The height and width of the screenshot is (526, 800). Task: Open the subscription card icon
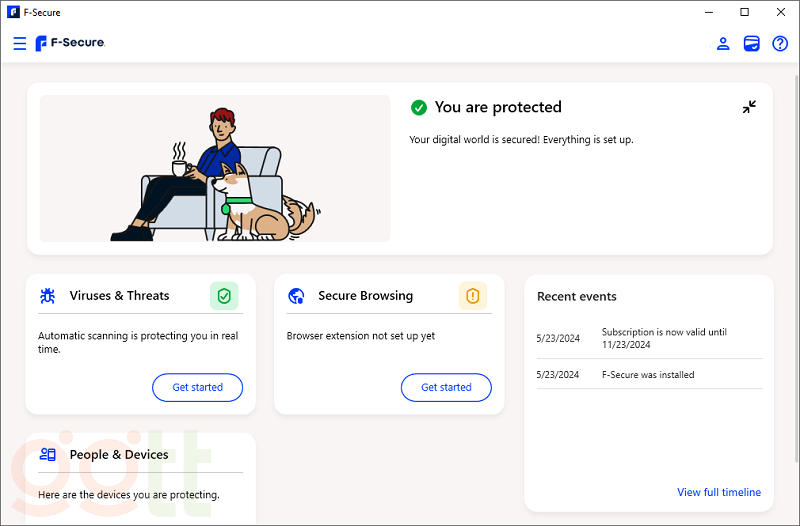(752, 44)
